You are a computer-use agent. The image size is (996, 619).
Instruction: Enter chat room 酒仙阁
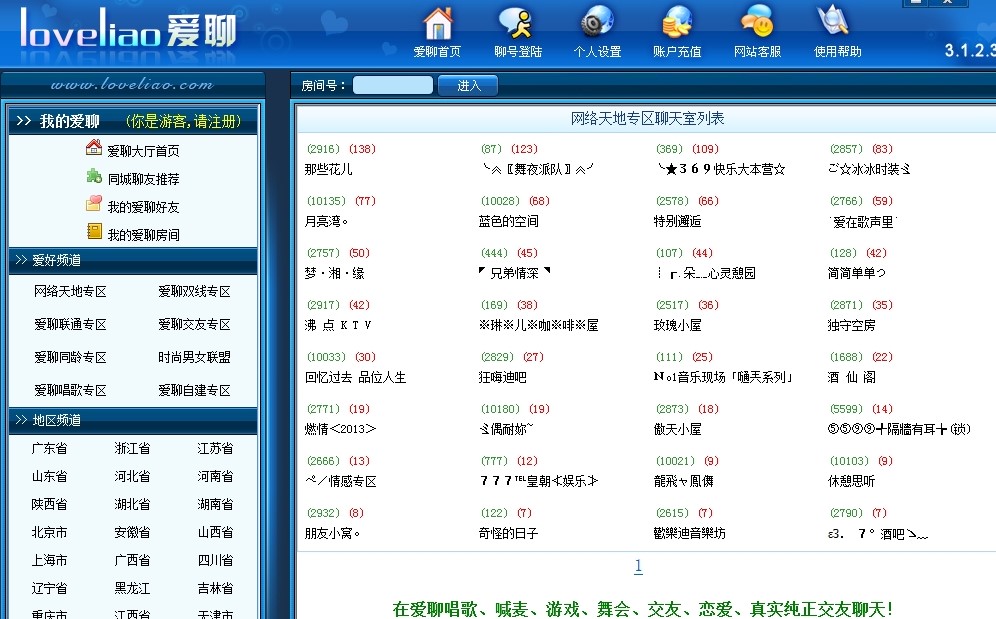852,378
